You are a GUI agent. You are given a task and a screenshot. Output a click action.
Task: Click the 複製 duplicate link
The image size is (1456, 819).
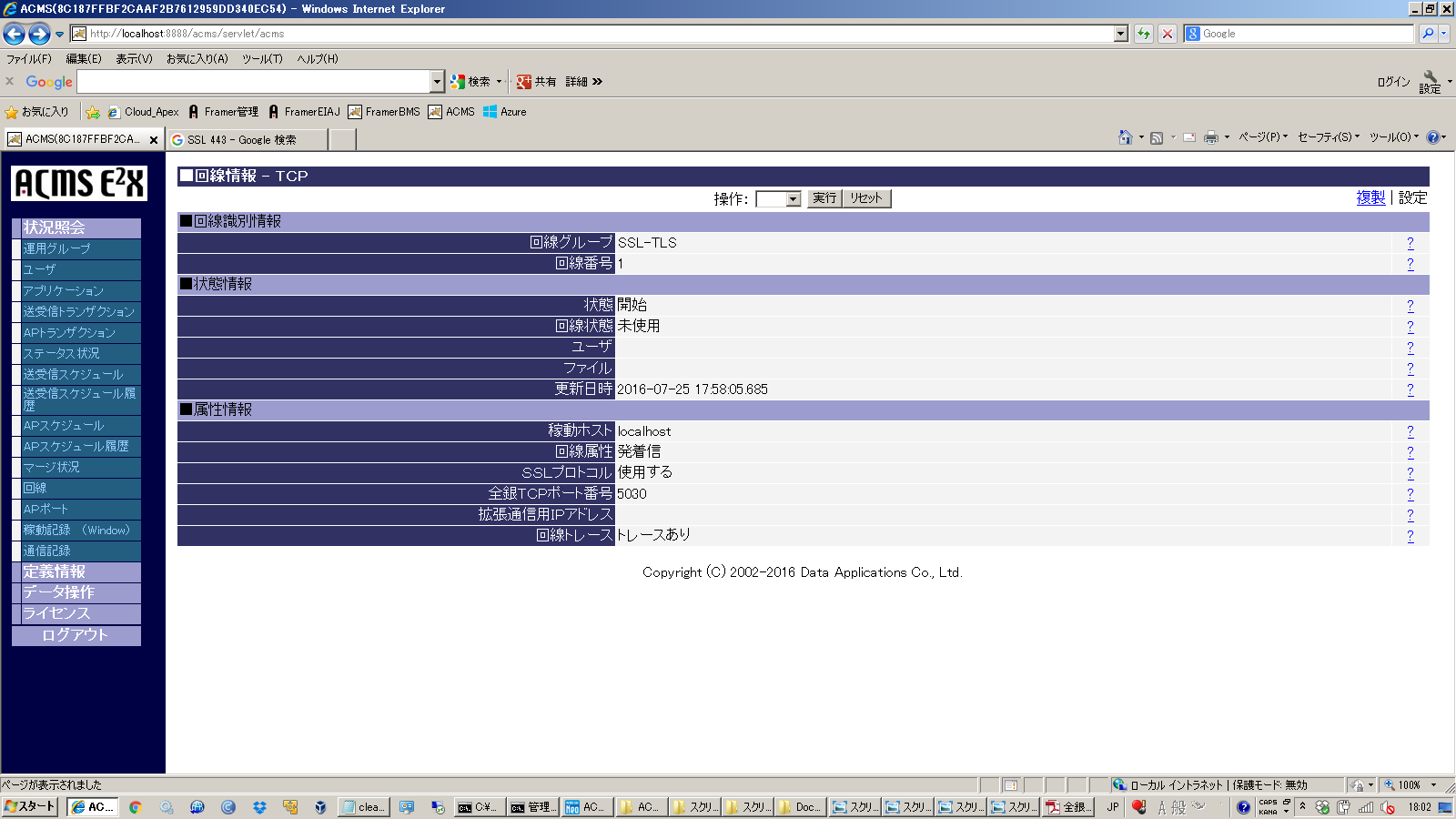pyautogui.click(x=1370, y=197)
